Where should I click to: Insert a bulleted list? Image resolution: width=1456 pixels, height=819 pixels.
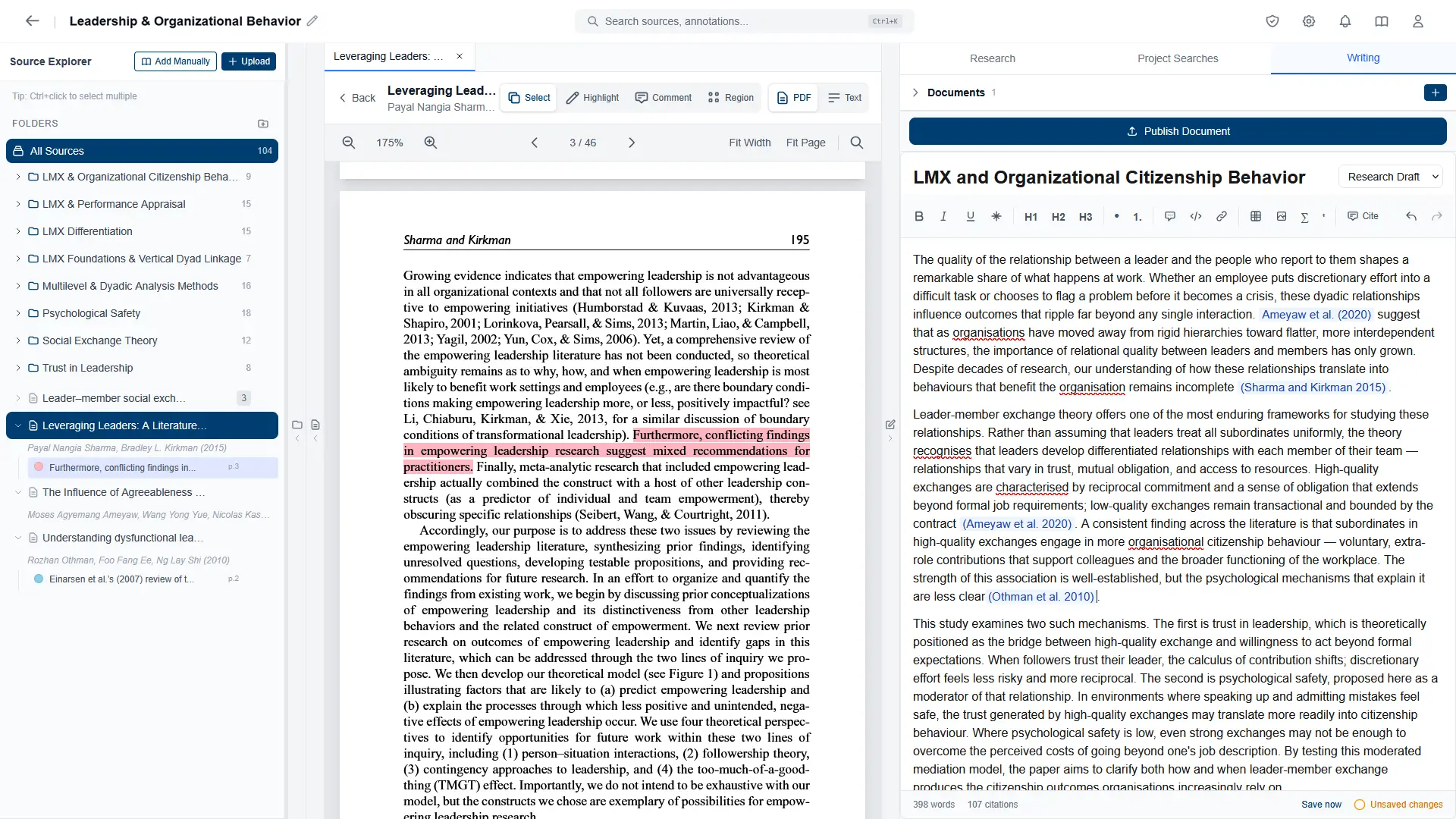click(1116, 216)
